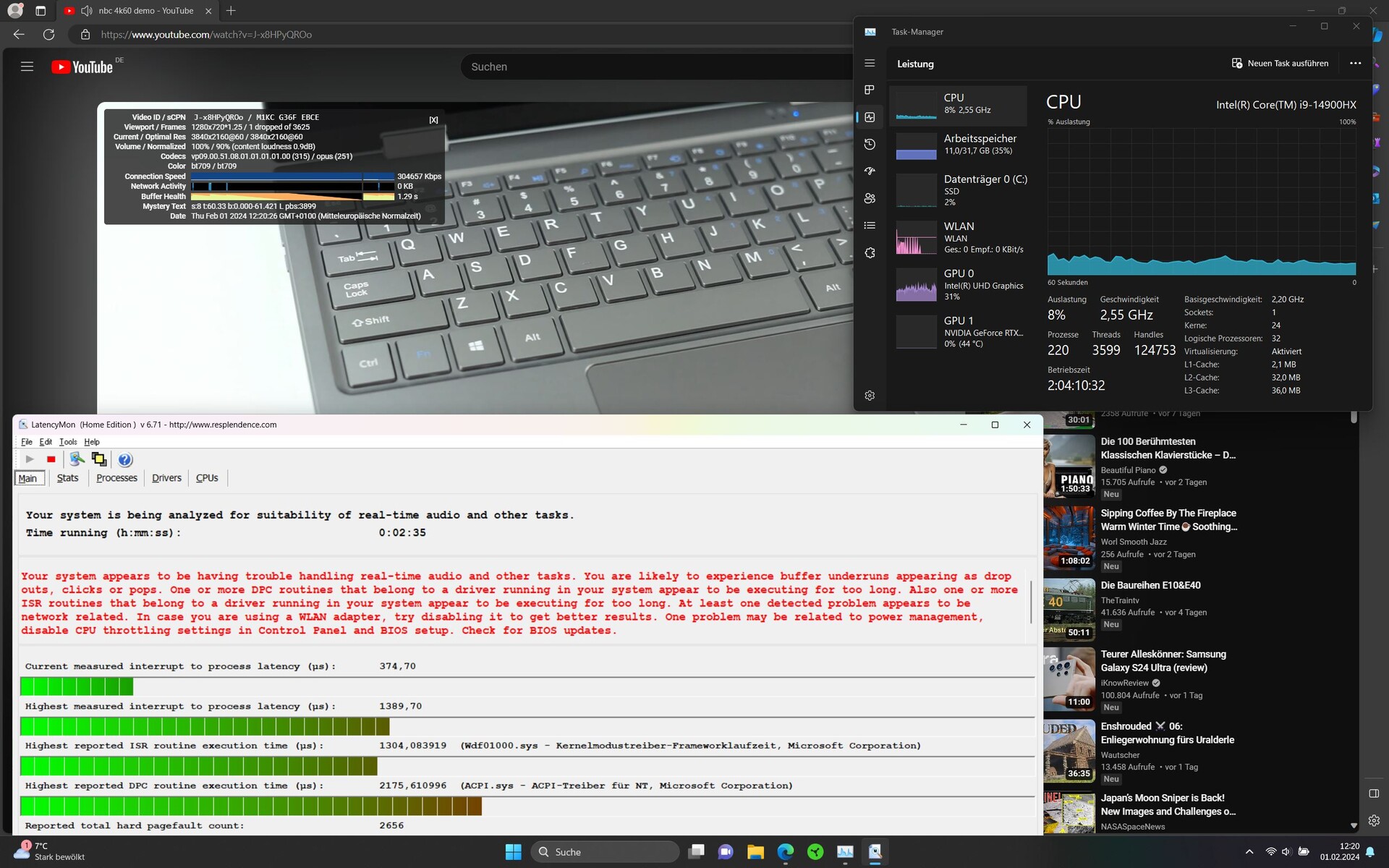Image resolution: width=1389 pixels, height=868 pixels.
Task: Open the Services puzzle icon in Task Manager
Action: (x=870, y=252)
